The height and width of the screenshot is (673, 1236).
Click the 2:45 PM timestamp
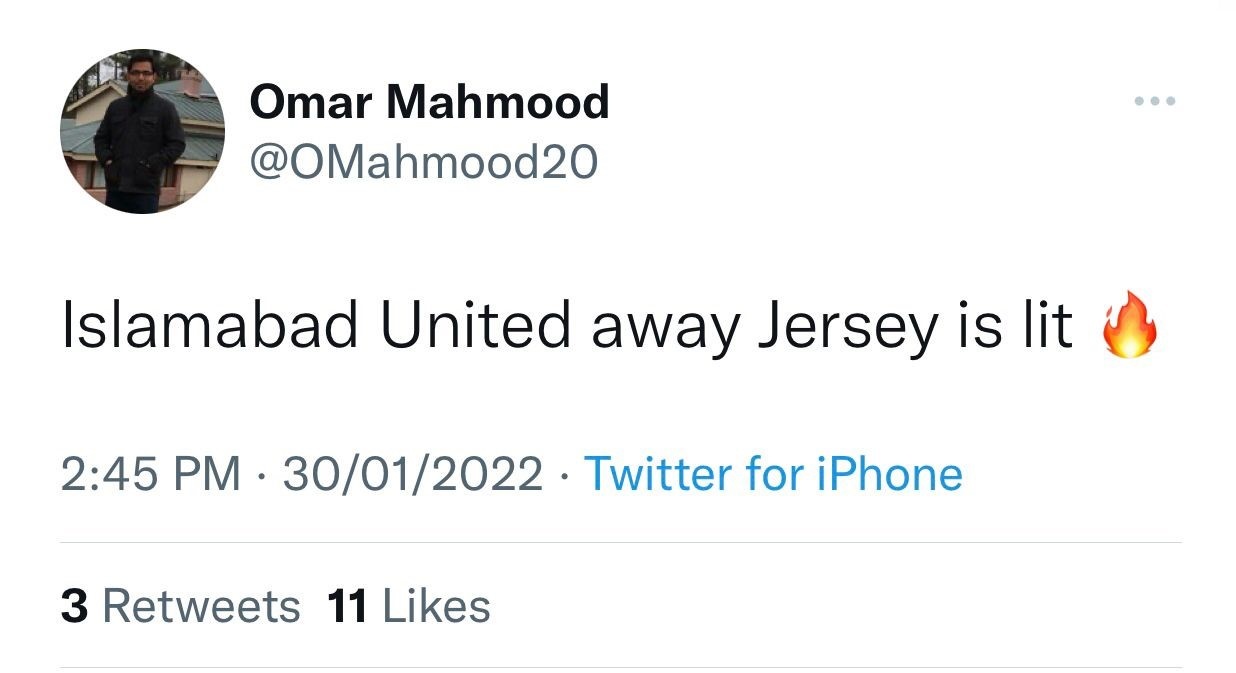pyautogui.click(x=151, y=473)
